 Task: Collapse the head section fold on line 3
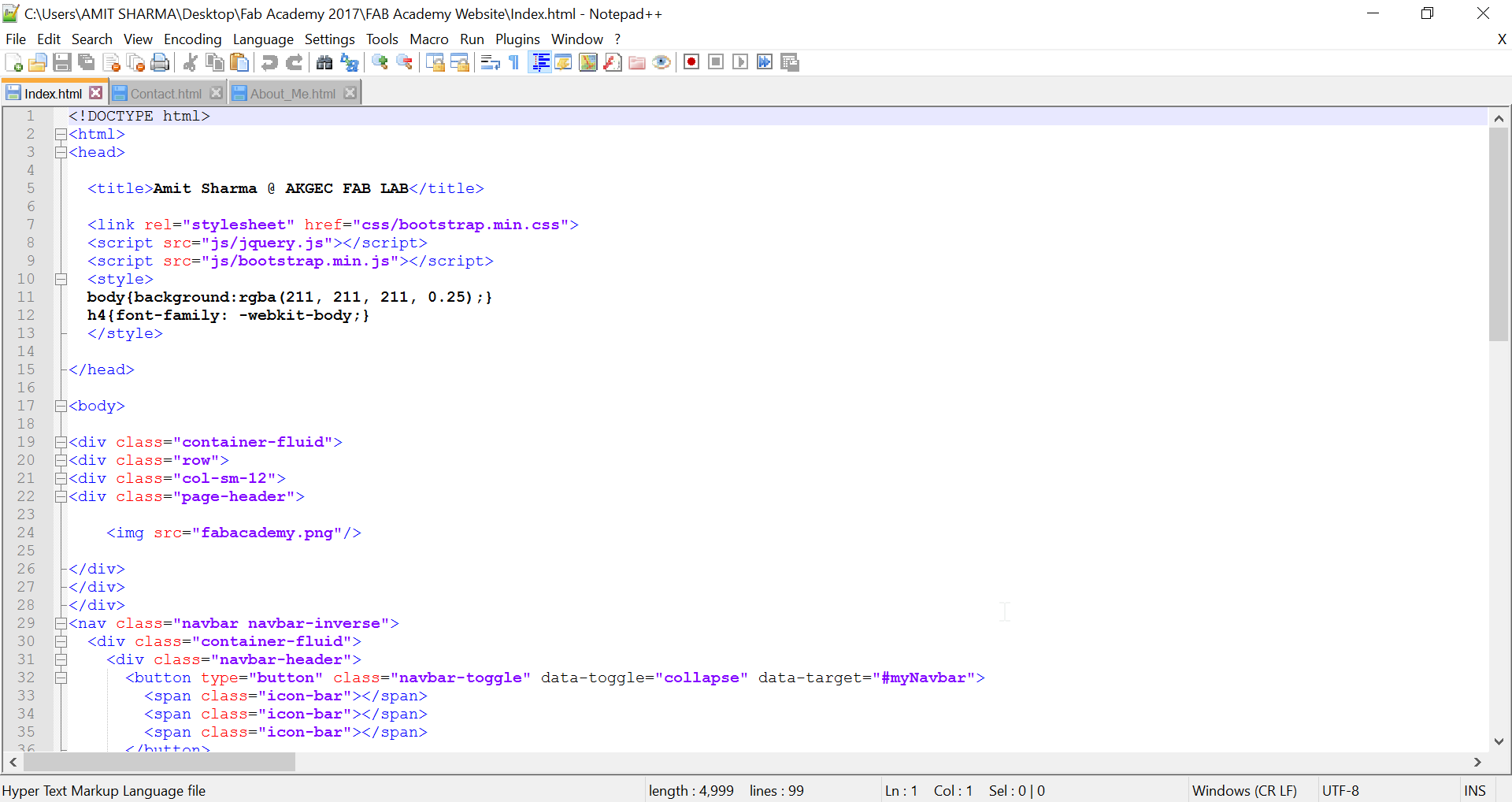pyautogui.click(x=61, y=153)
